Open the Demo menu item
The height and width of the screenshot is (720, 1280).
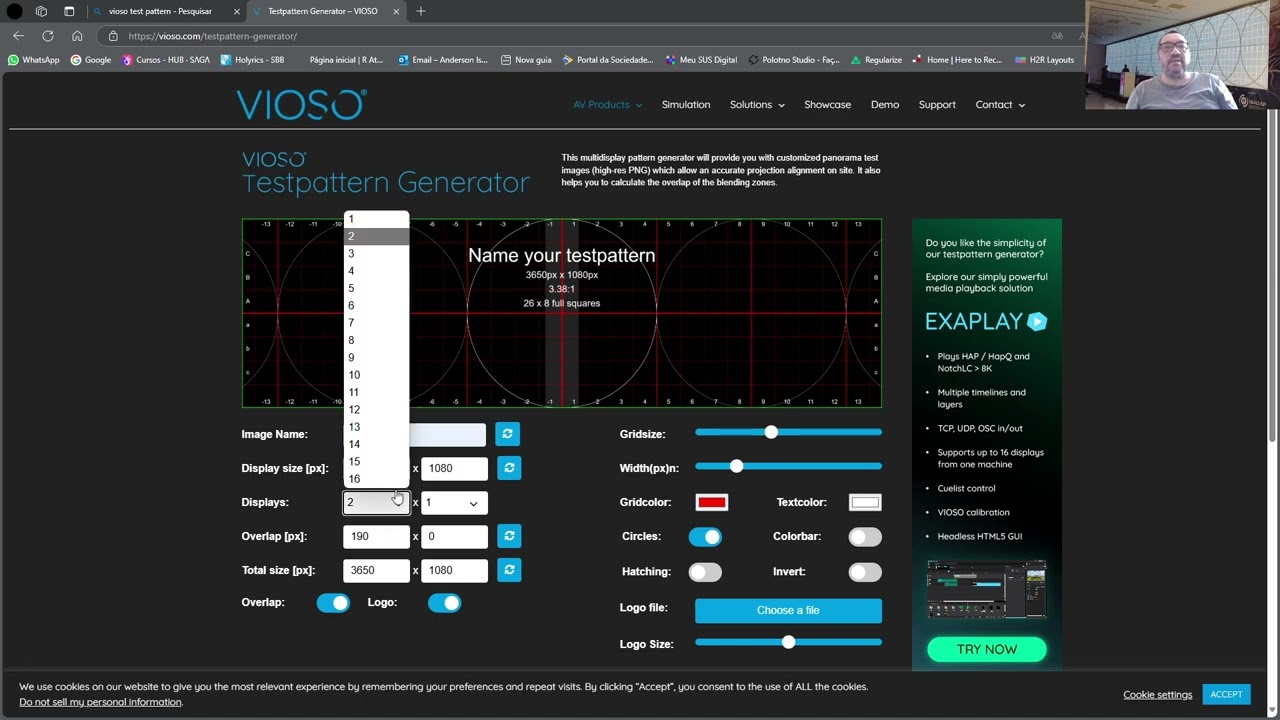885,105
